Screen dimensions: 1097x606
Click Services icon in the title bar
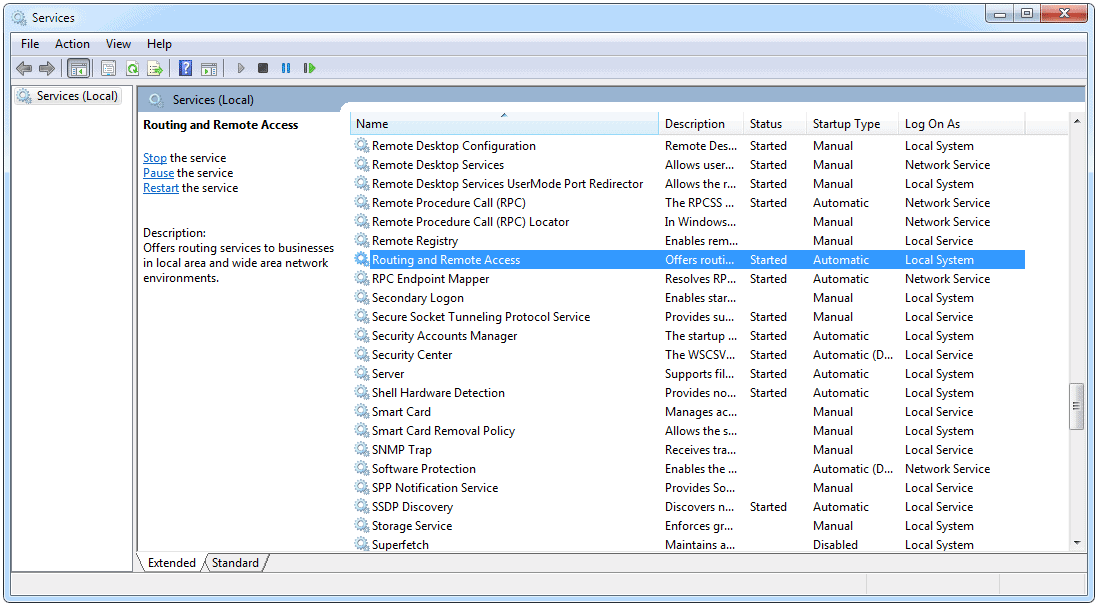pos(20,17)
